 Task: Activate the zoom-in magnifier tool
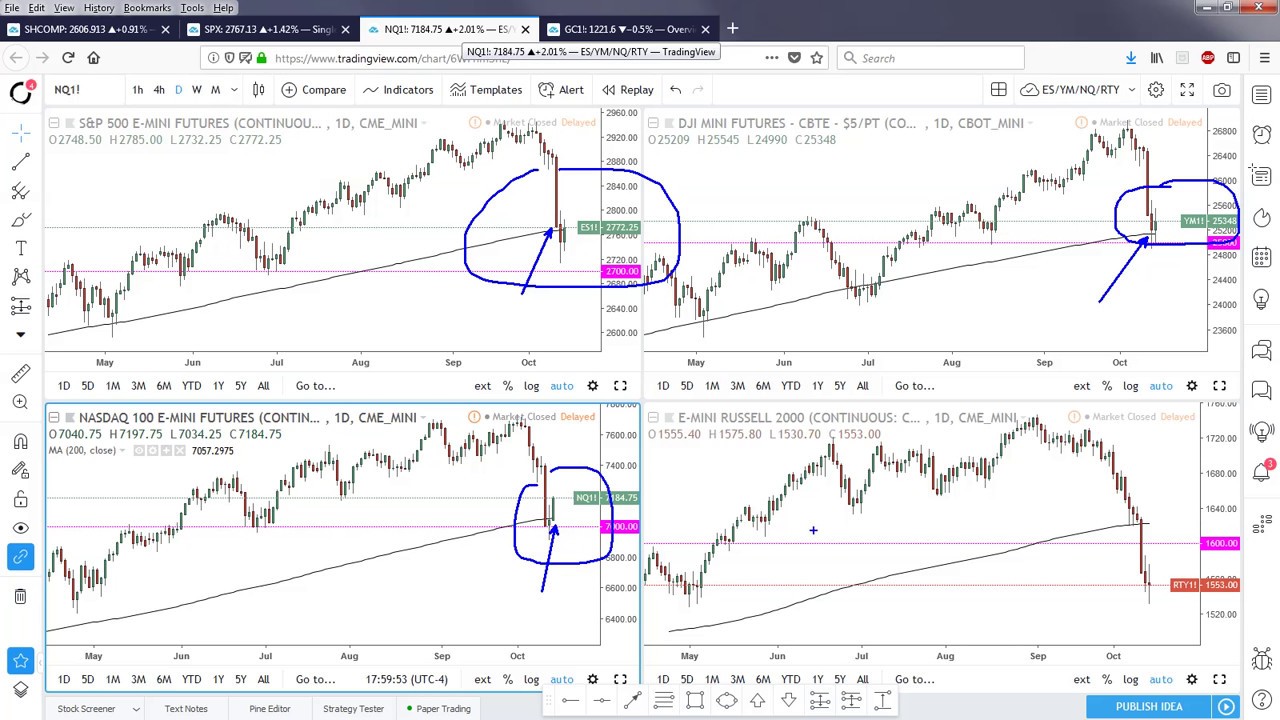click(20, 401)
